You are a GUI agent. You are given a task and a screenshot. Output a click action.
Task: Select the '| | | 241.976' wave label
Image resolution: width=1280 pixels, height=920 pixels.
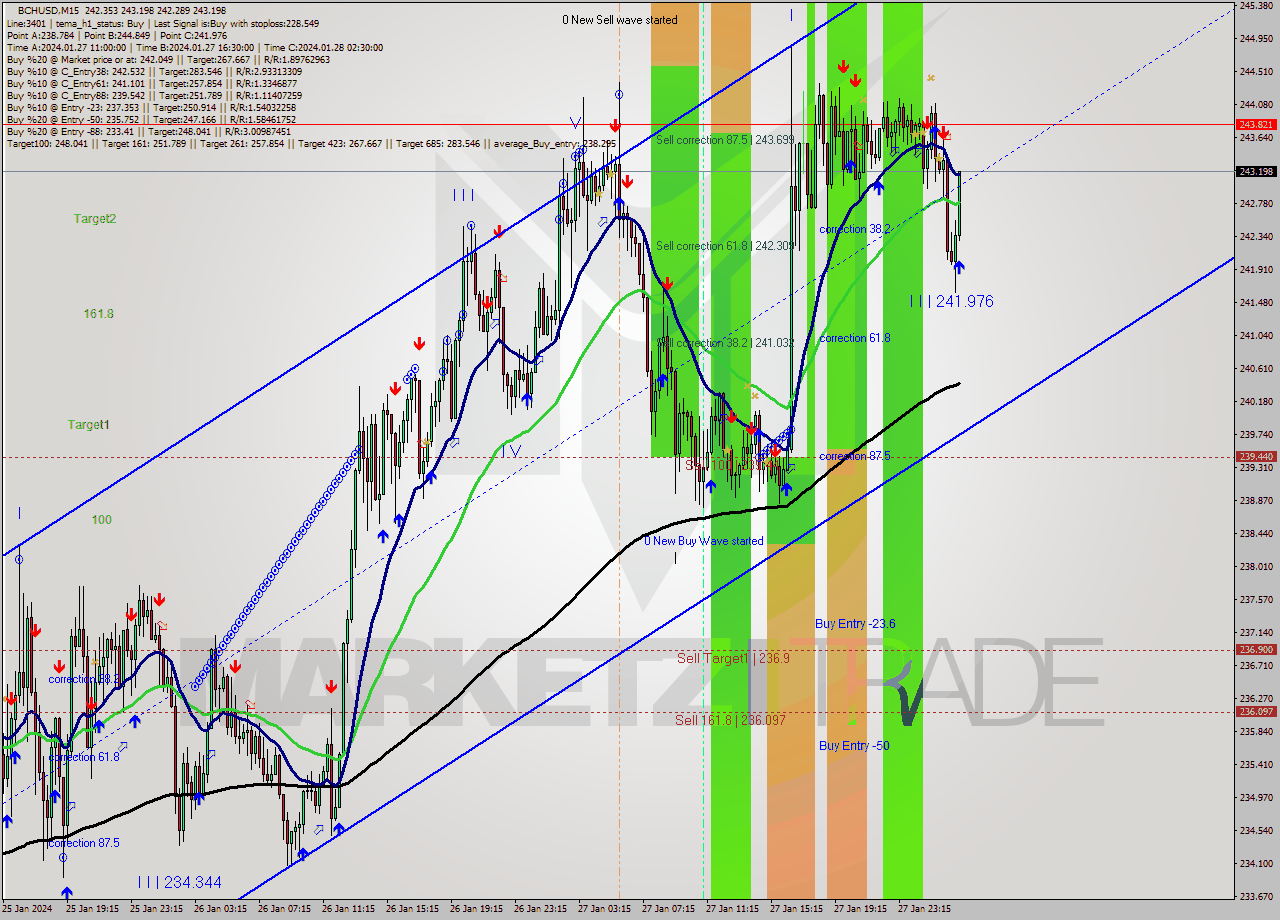tap(952, 301)
